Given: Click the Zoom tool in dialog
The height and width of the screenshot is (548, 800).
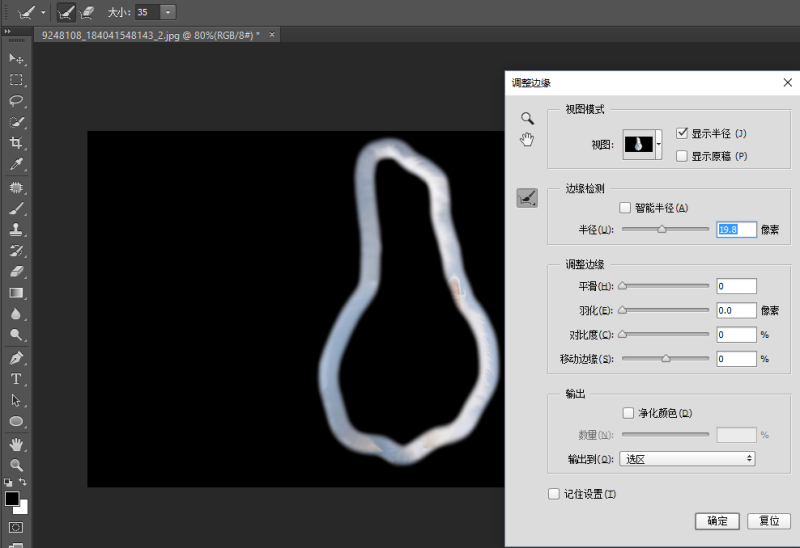Looking at the screenshot, I should pos(527,118).
